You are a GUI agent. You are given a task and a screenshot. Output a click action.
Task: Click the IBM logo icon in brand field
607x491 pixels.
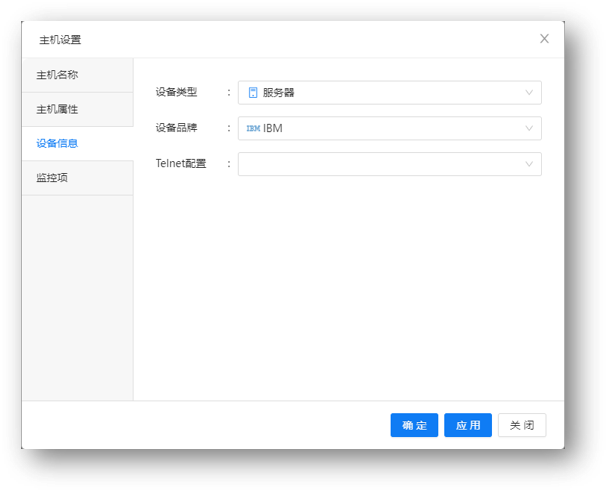click(253, 128)
